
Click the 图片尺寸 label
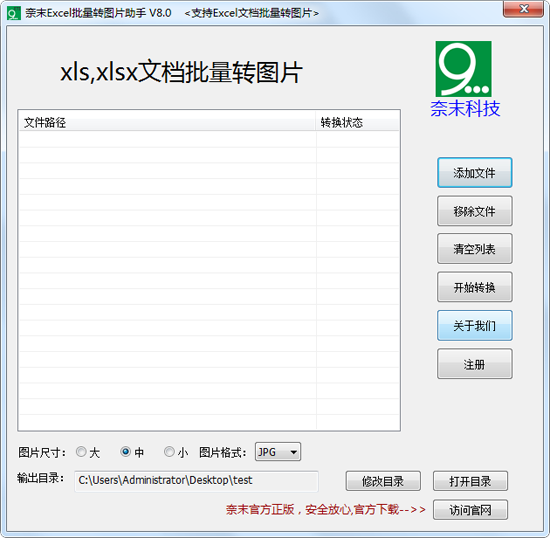(42, 452)
